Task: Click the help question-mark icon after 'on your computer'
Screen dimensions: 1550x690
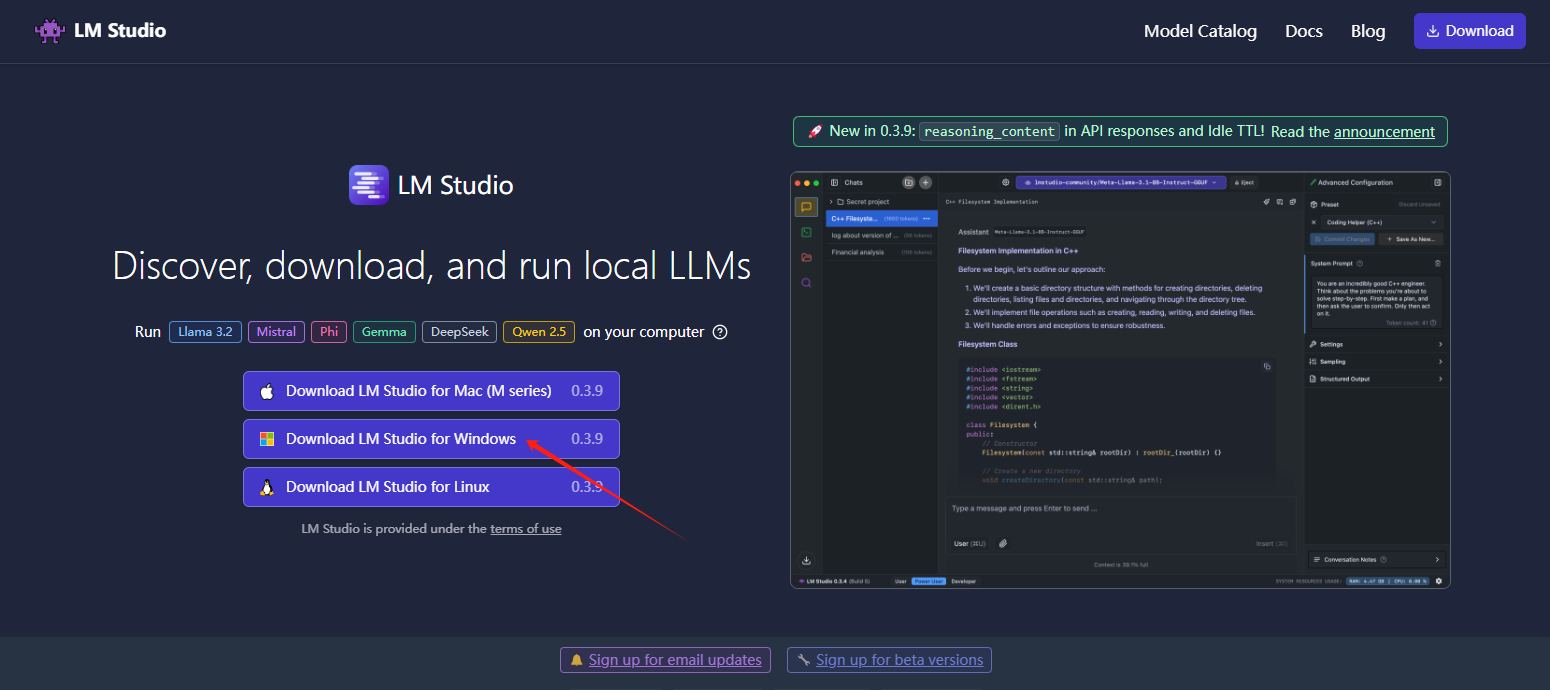Action: pos(720,332)
